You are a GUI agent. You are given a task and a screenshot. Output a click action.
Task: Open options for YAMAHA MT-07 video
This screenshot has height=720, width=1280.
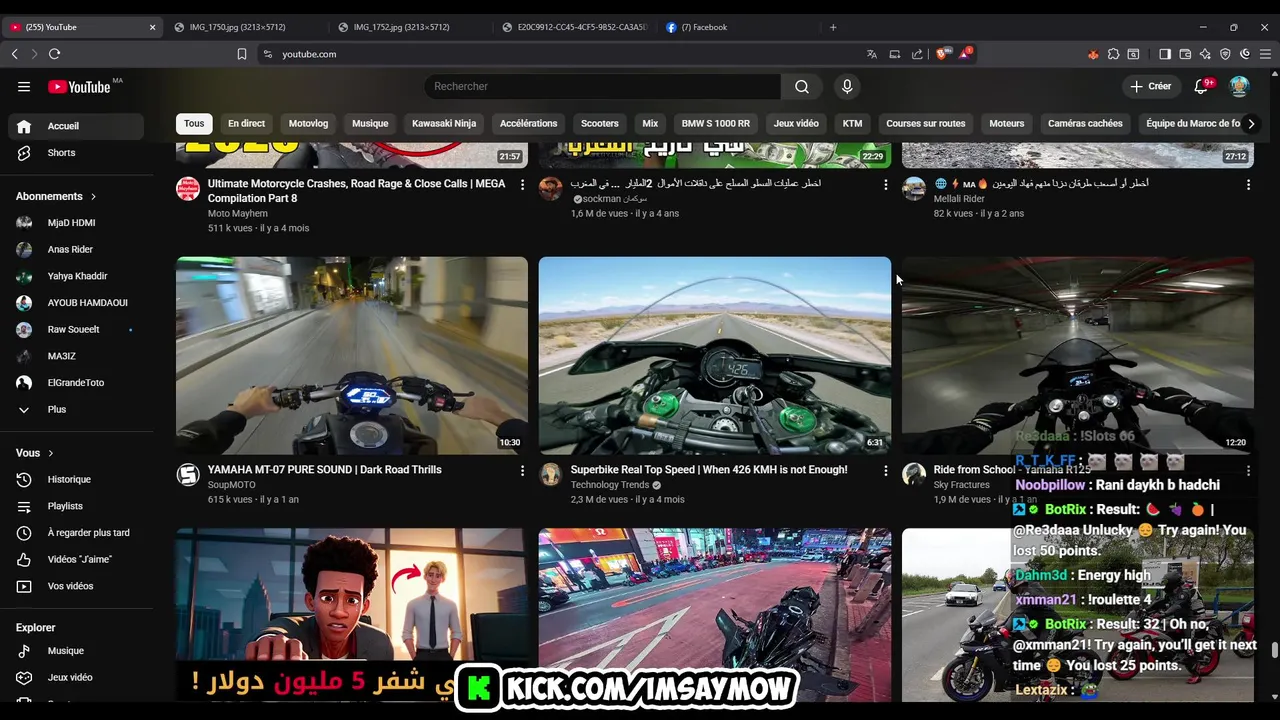pyautogui.click(x=522, y=470)
